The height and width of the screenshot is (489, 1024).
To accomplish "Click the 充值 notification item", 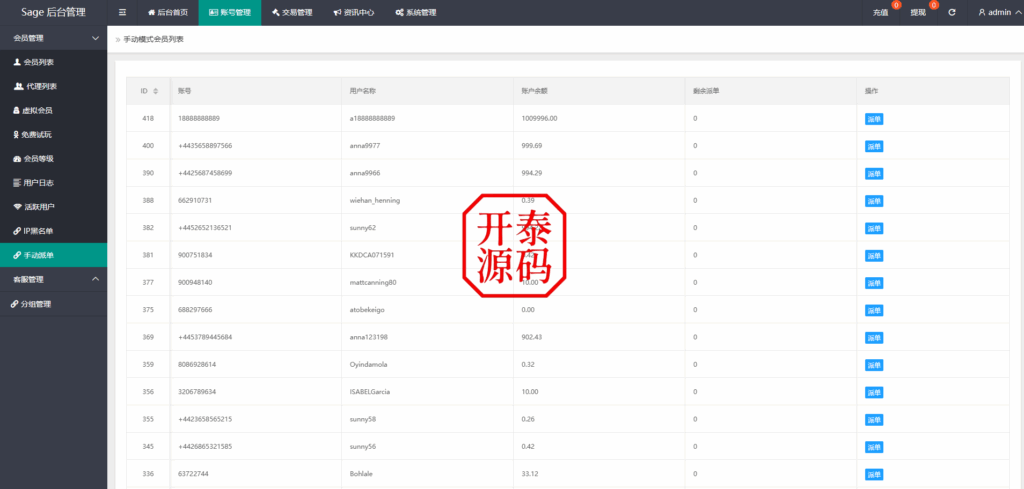I will click(x=881, y=12).
